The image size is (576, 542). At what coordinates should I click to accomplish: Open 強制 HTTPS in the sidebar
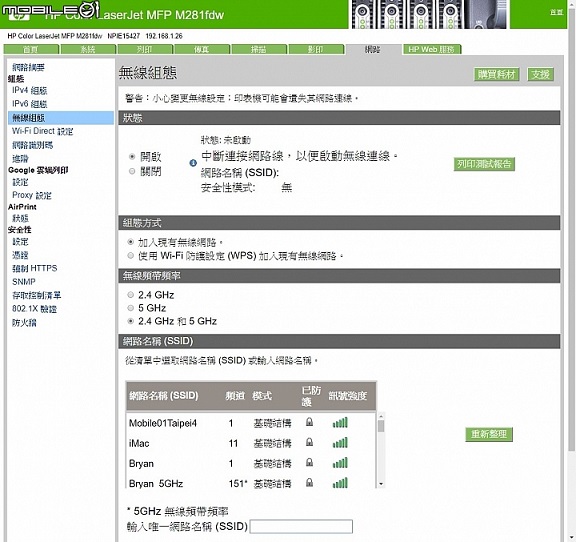tap(35, 268)
